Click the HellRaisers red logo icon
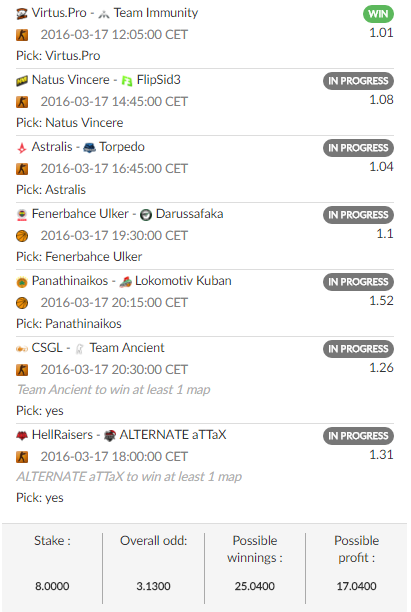This screenshot has height=612, width=411. pos(22,436)
